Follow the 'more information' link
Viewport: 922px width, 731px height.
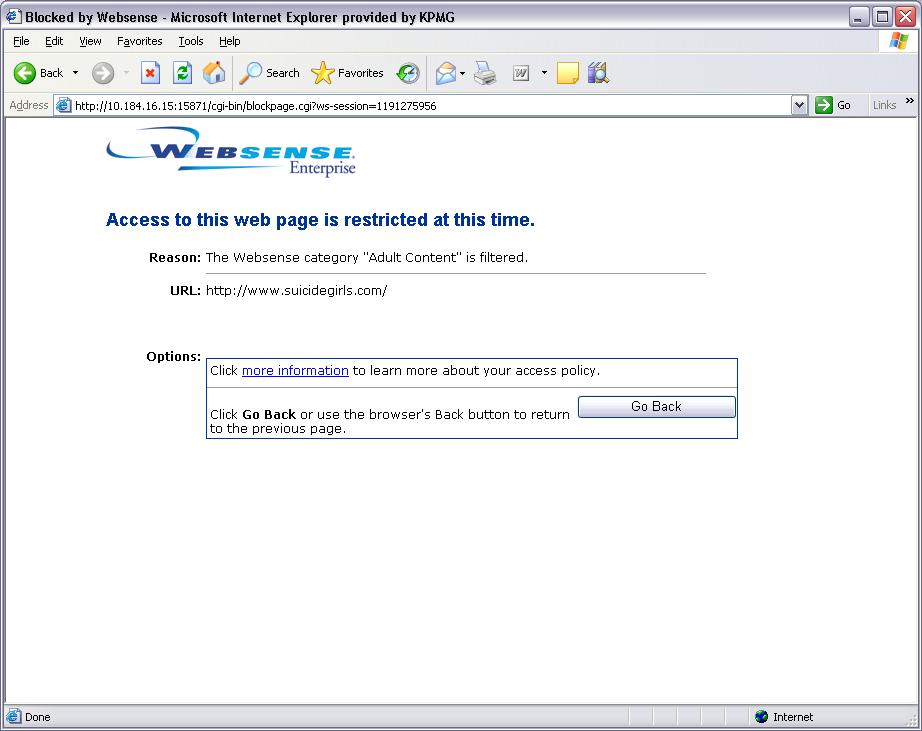tap(295, 370)
